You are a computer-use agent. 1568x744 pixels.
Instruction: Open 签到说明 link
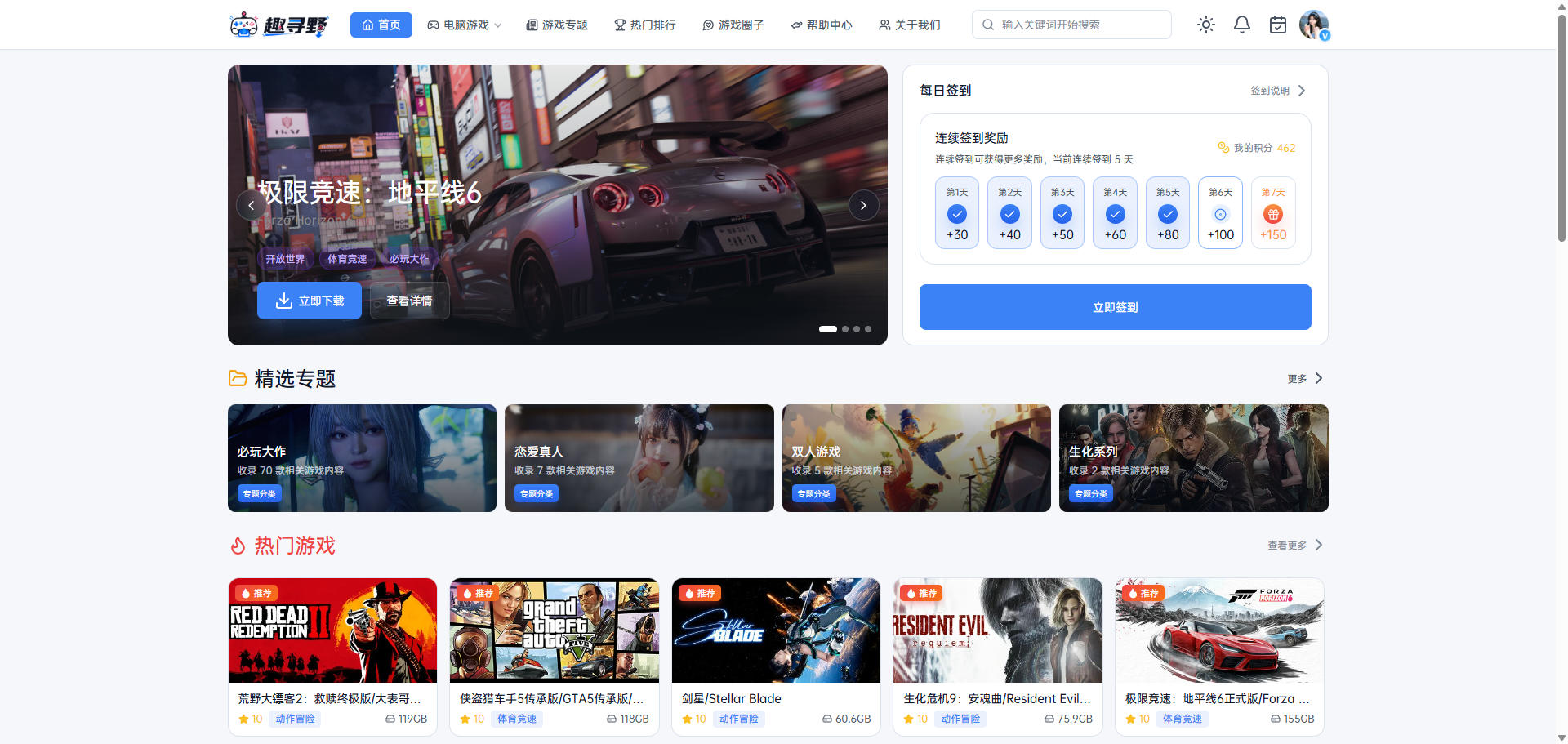[1270, 91]
